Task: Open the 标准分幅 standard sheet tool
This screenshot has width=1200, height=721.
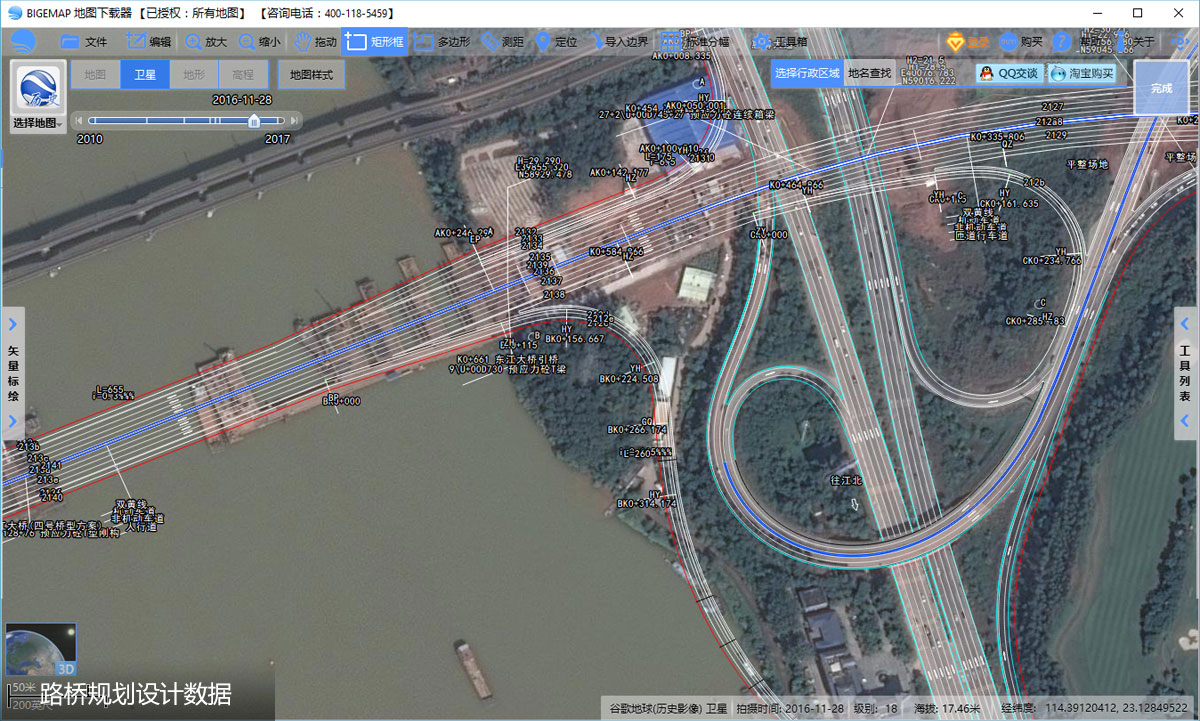Action: [x=695, y=42]
